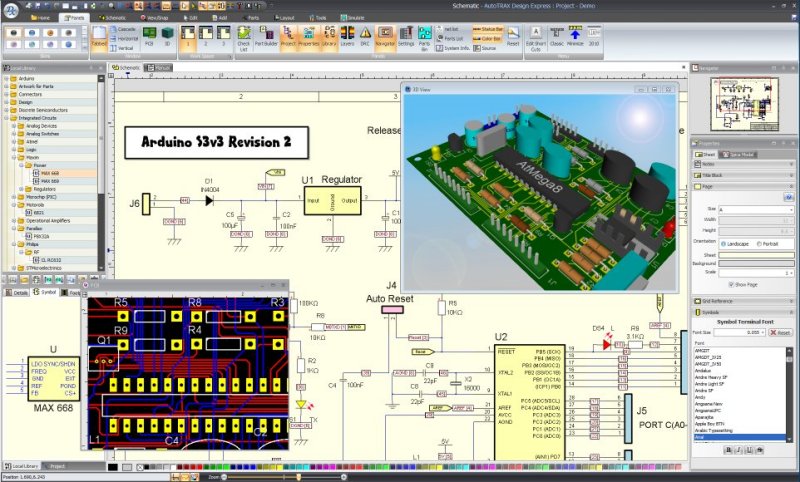
Task: Toggle underline for symbol terminal font
Action: (749, 450)
